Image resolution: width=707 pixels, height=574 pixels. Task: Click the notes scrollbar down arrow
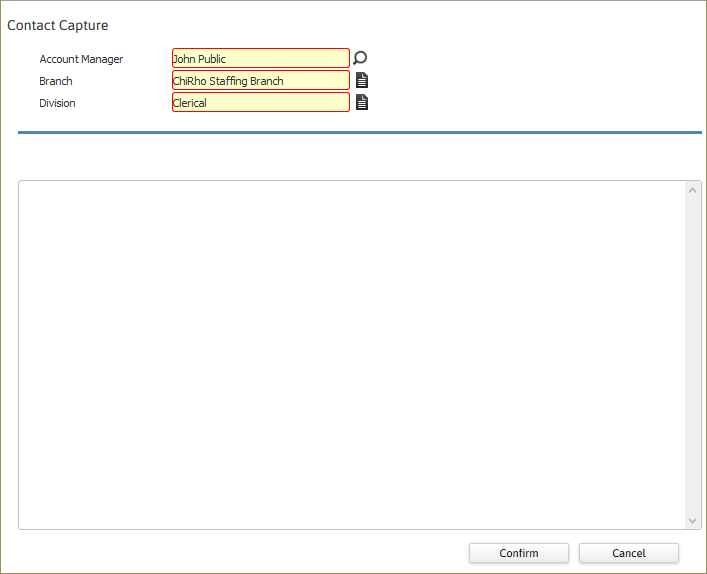coord(692,521)
